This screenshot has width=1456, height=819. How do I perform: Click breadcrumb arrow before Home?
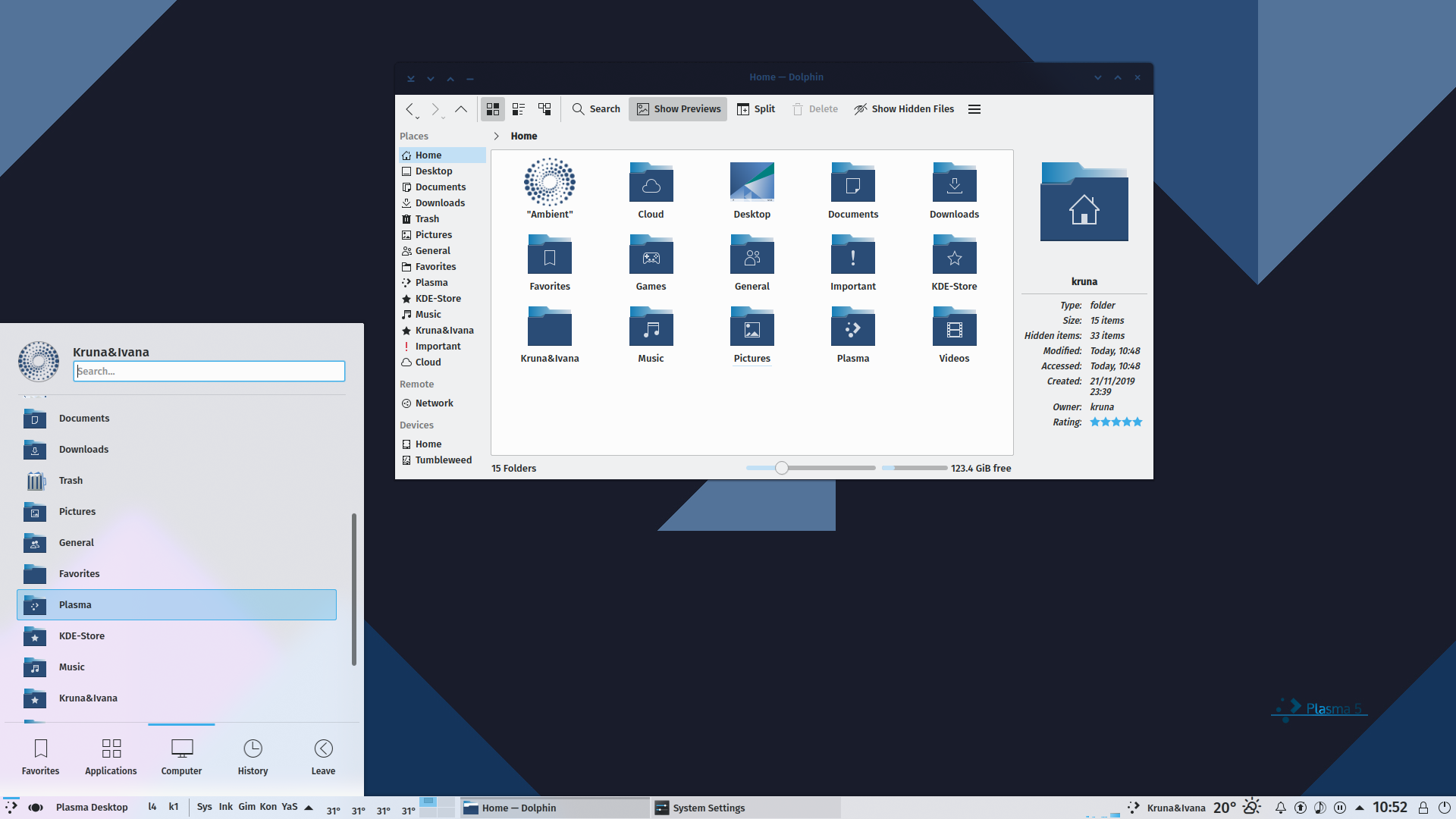coord(497,136)
